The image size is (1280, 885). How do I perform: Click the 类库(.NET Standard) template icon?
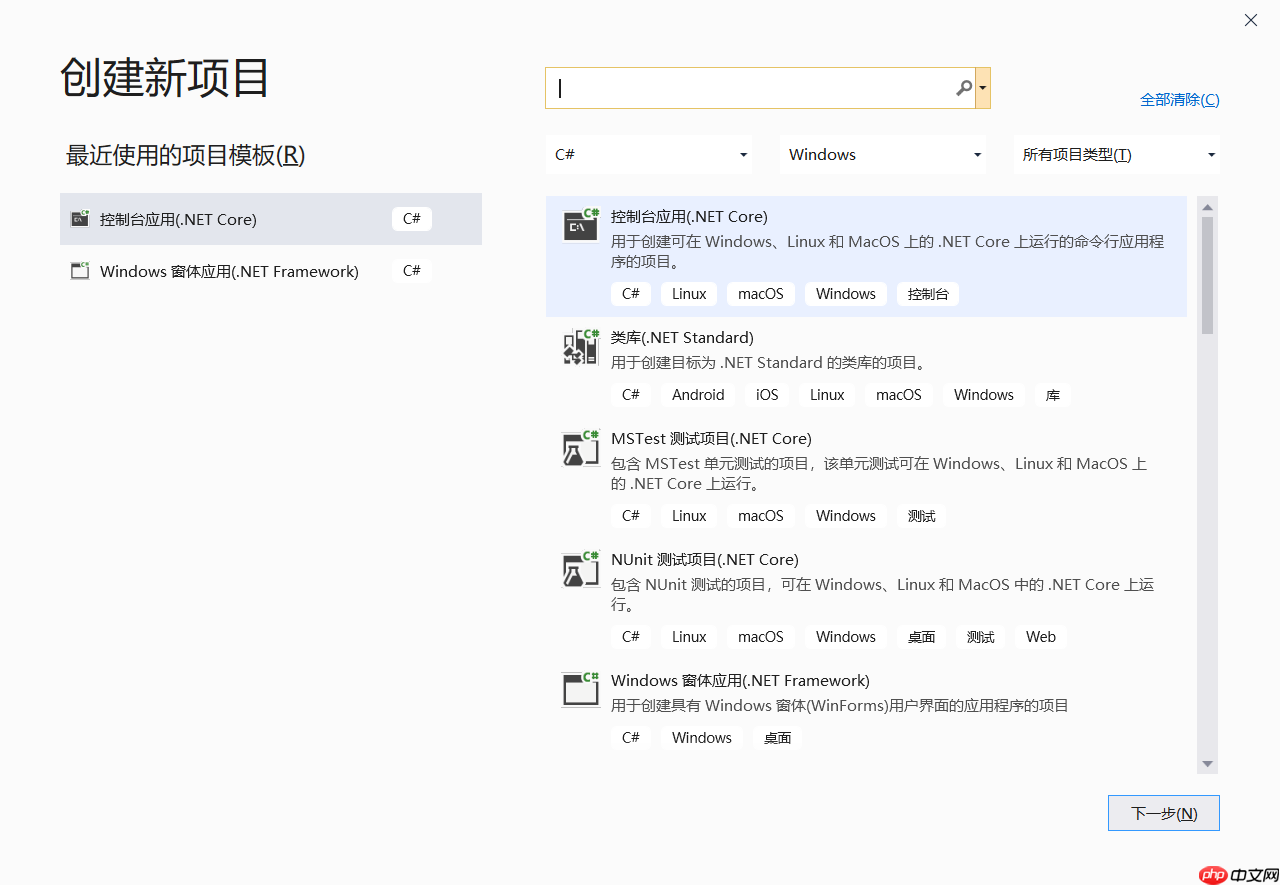pyautogui.click(x=580, y=346)
